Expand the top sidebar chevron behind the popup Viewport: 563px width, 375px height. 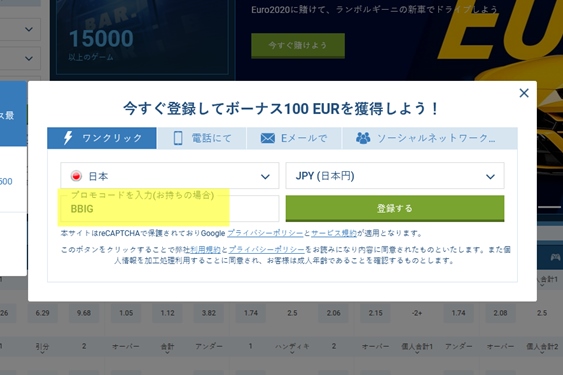[x=29, y=29]
